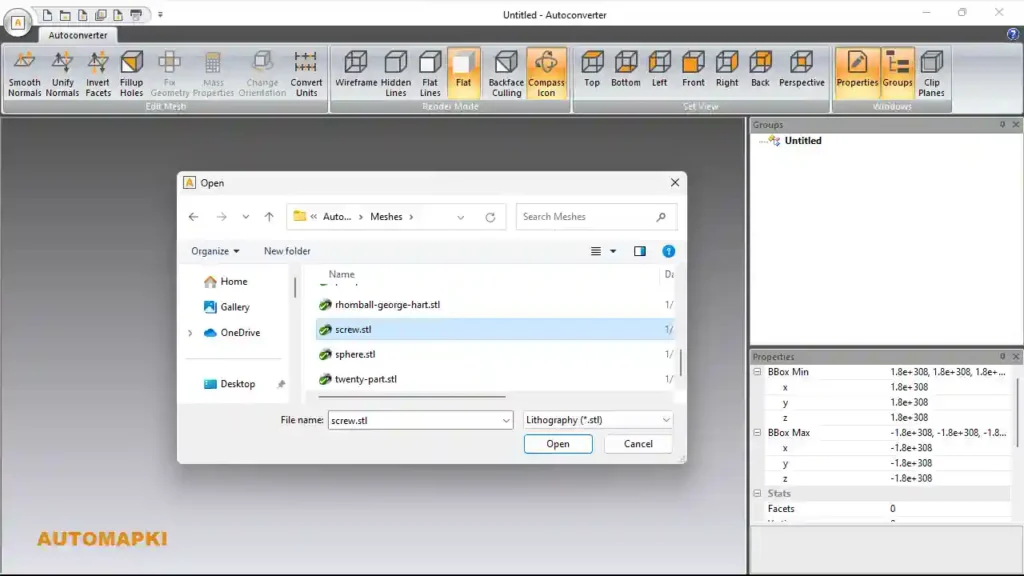This screenshot has height=576, width=1024.
Task: Switch render mode to Hidden Lines
Action: [396, 74]
